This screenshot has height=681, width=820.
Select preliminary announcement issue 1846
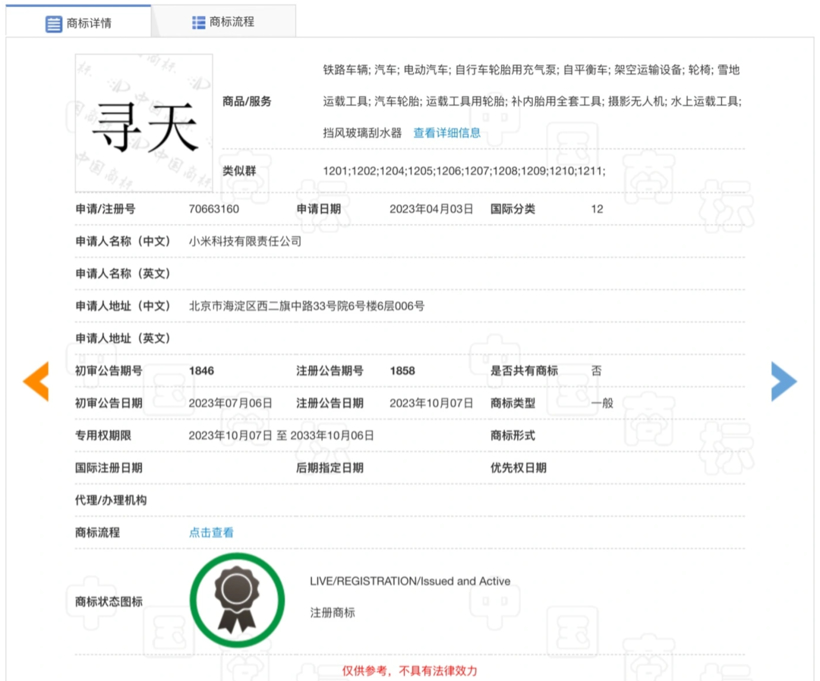point(201,371)
